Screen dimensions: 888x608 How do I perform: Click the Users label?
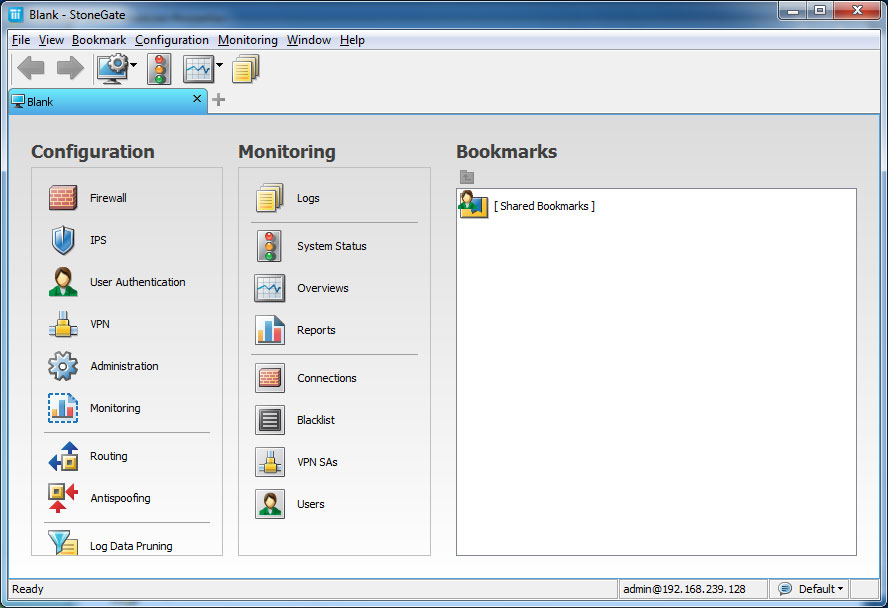coord(311,504)
